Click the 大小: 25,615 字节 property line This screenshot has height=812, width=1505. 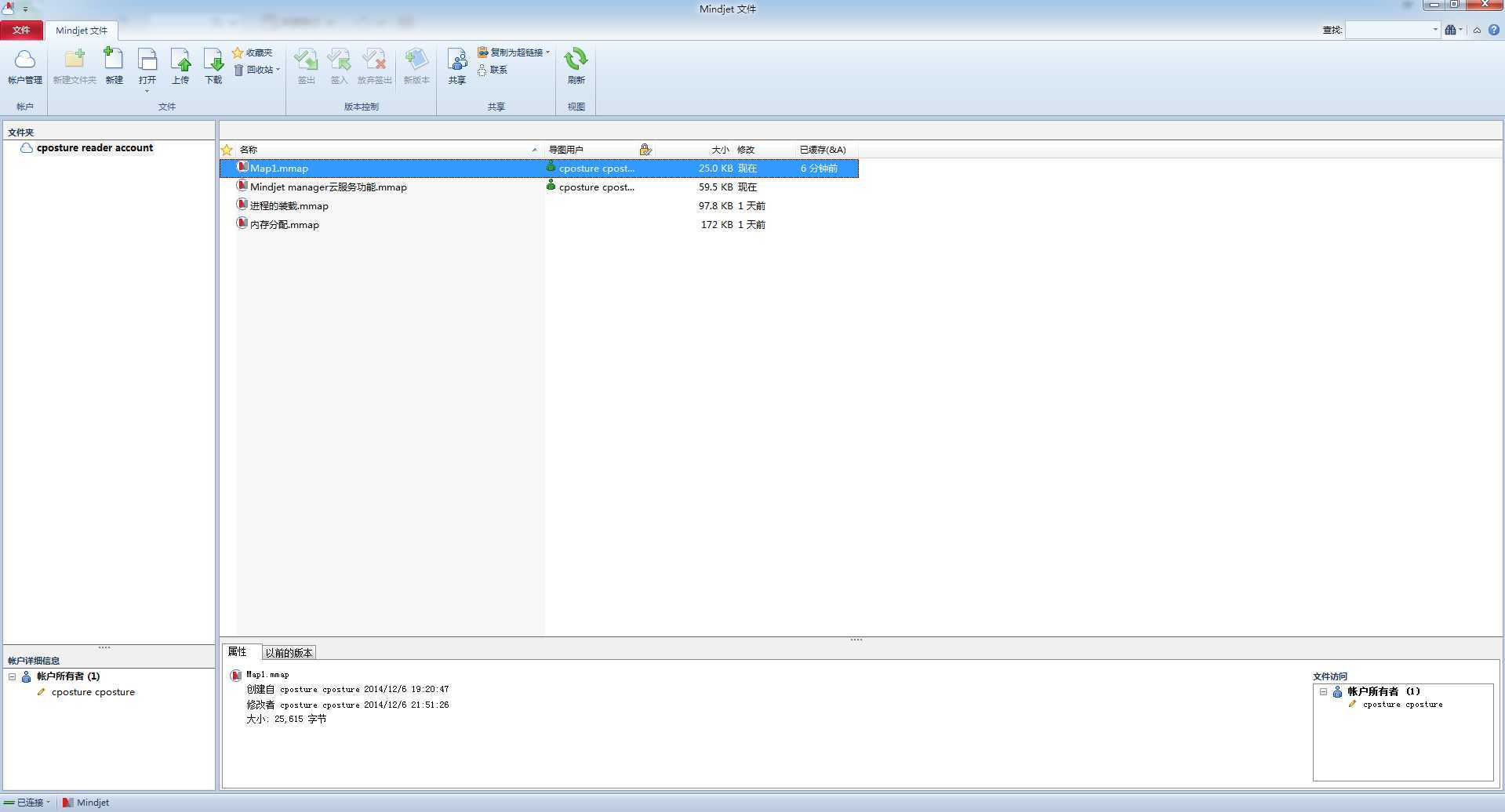tap(286, 719)
